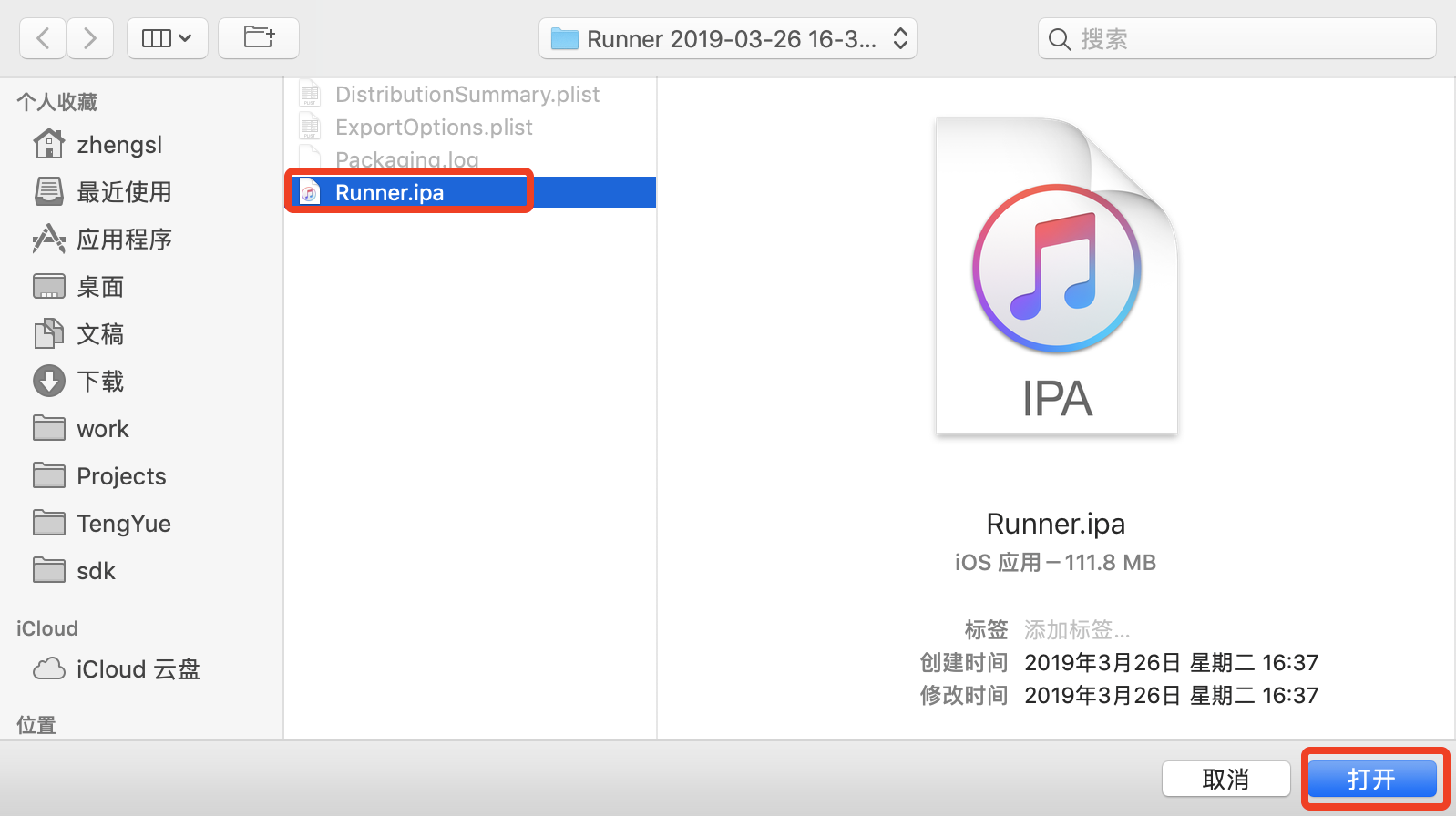Open 下载 in the sidebar
The image size is (1456, 816).
100,382
